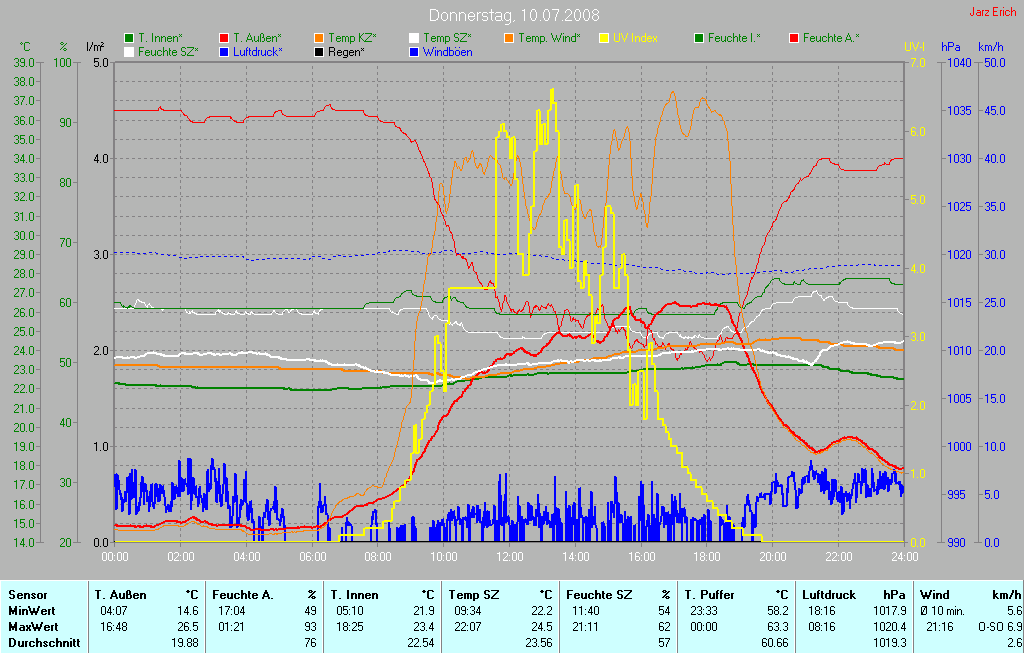Viewport: 1024px width, 653px height.
Task: Click T. Puffer average 60.66
Action: 775,643
